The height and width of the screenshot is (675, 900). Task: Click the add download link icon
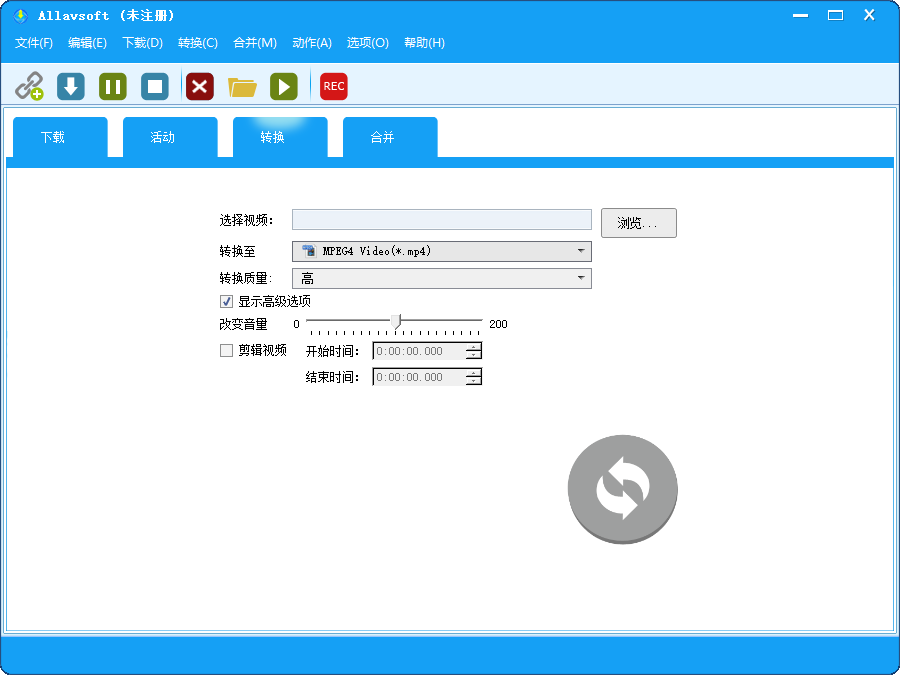pyautogui.click(x=29, y=86)
